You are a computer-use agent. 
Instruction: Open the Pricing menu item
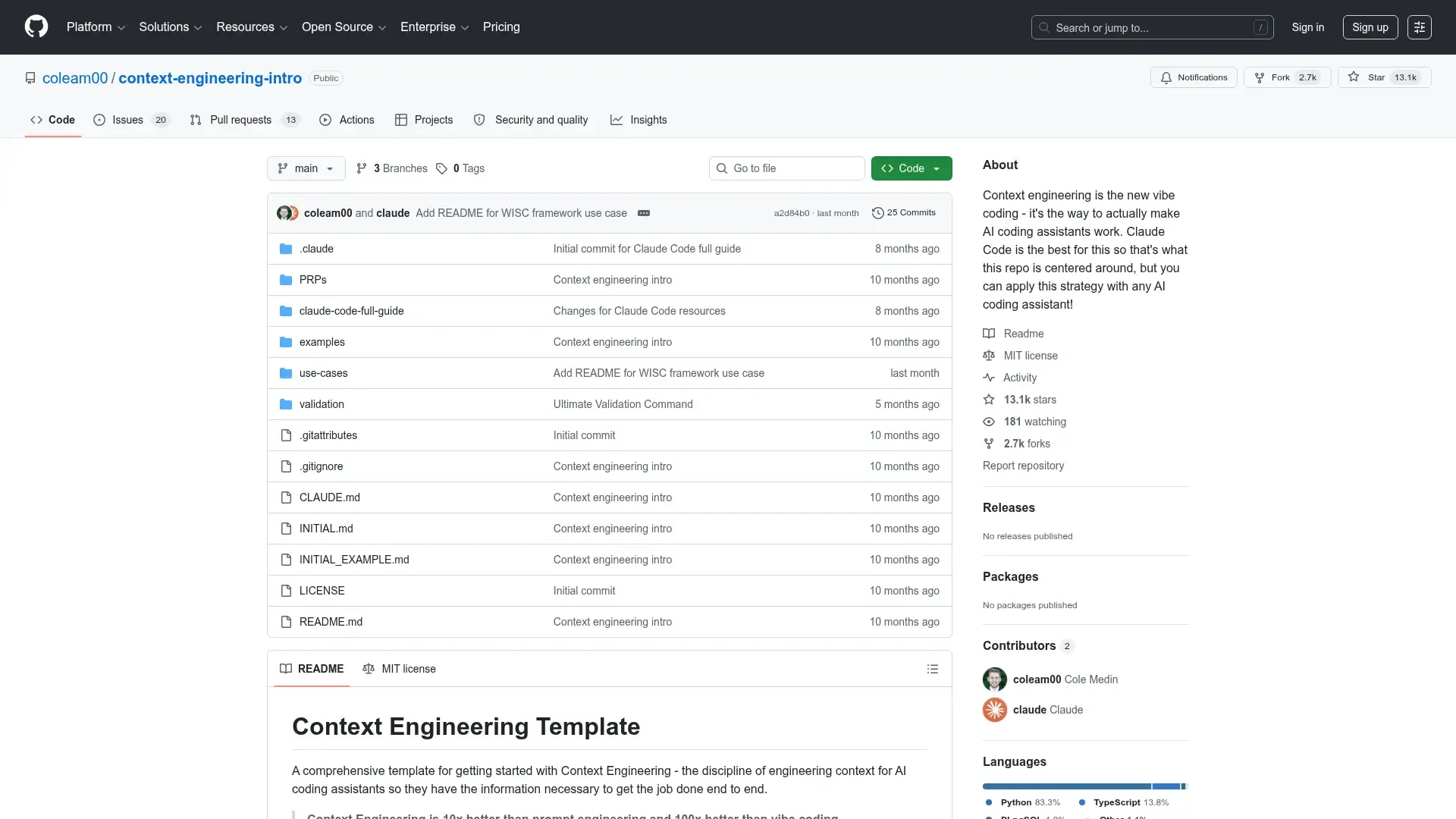coord(501,27)
